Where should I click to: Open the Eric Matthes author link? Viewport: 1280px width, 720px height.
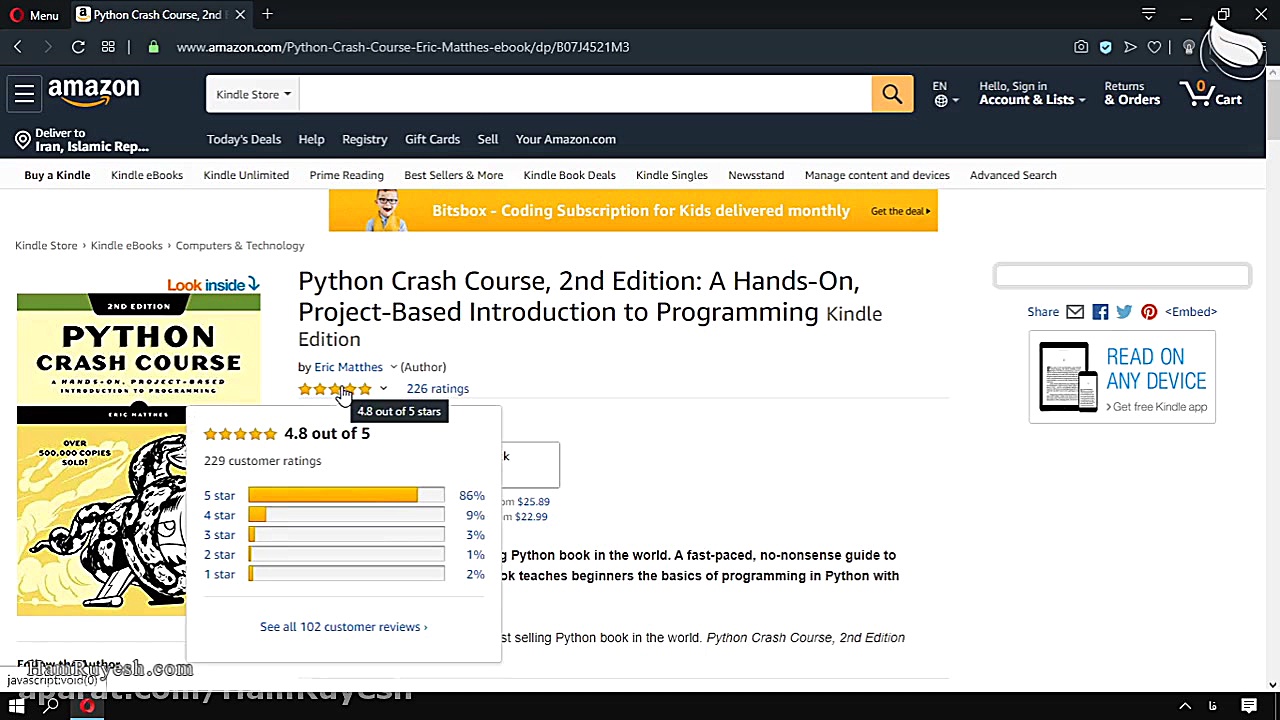pos(348,367)
